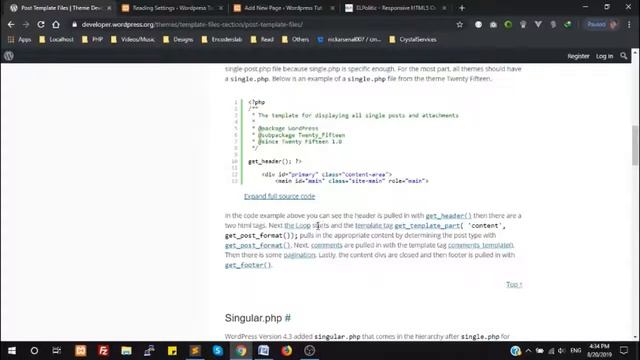Image resolution: width=640 pixels, height=360 pixels.
Task: View the site lock security icon
Action: coord(74,24)
